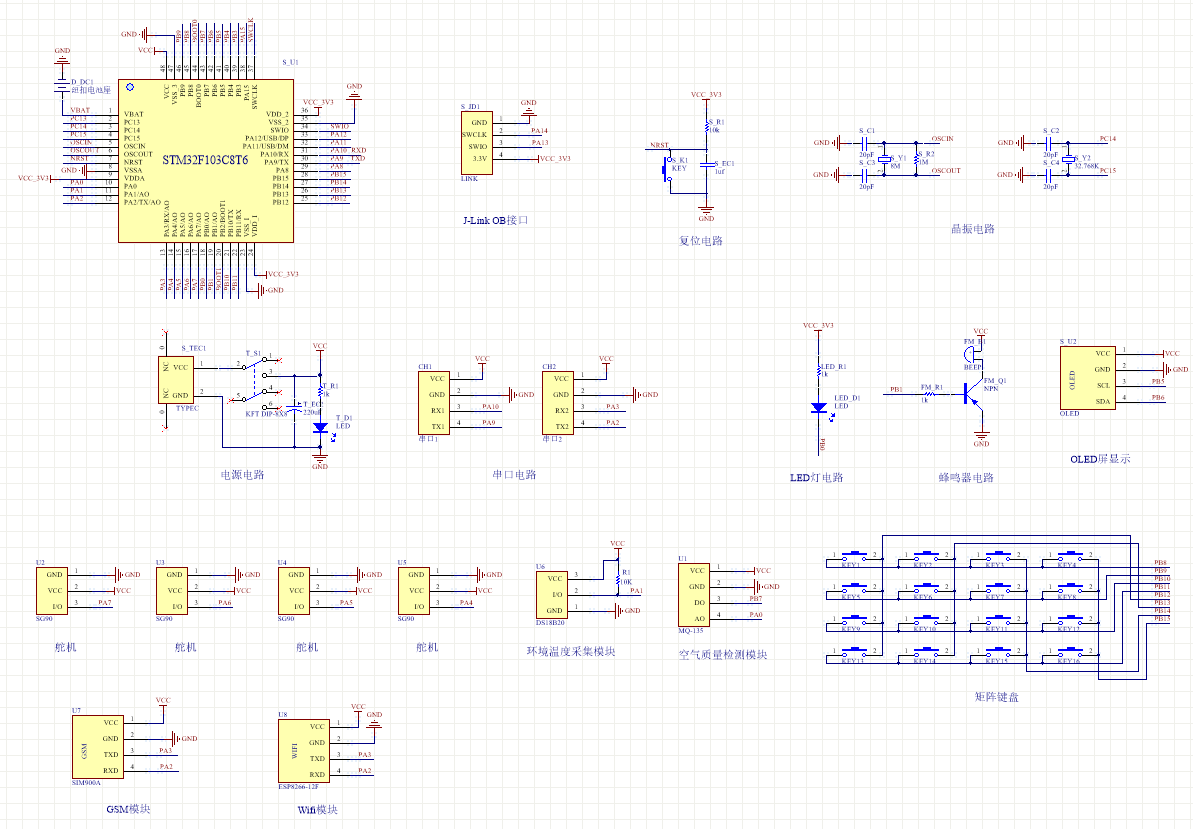Viewport: 1193px width, 829px height.
Task: Click the 32.768K crystal S_Y2
Action: 1068,159
